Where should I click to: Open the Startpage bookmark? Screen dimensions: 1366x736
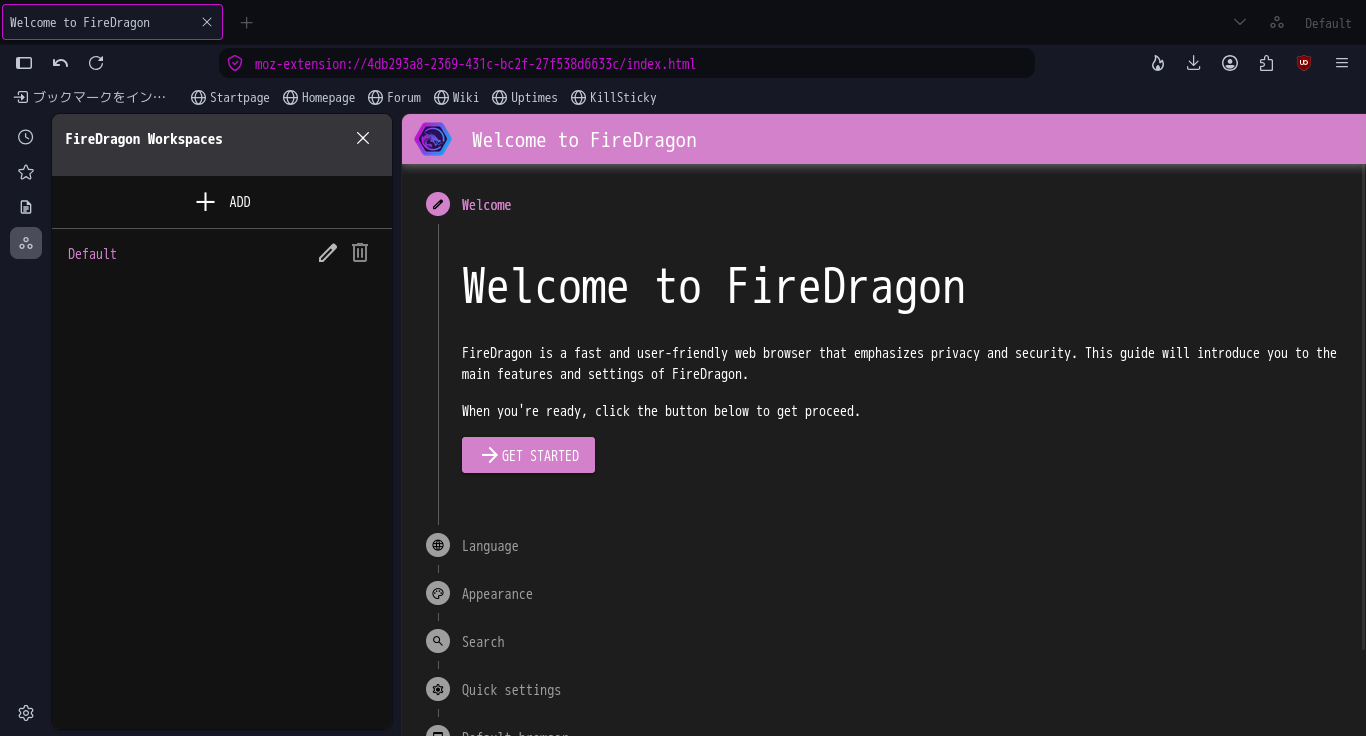pyautogui.click(x=230, y=97)
